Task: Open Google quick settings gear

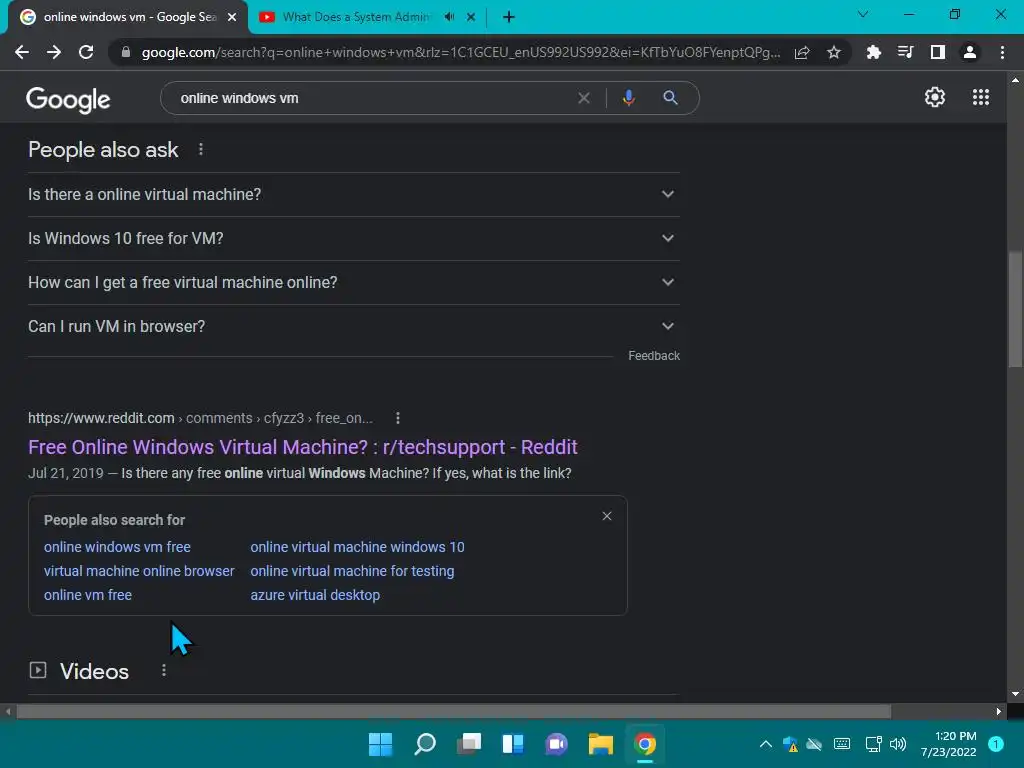Action: tap(935, 97)
